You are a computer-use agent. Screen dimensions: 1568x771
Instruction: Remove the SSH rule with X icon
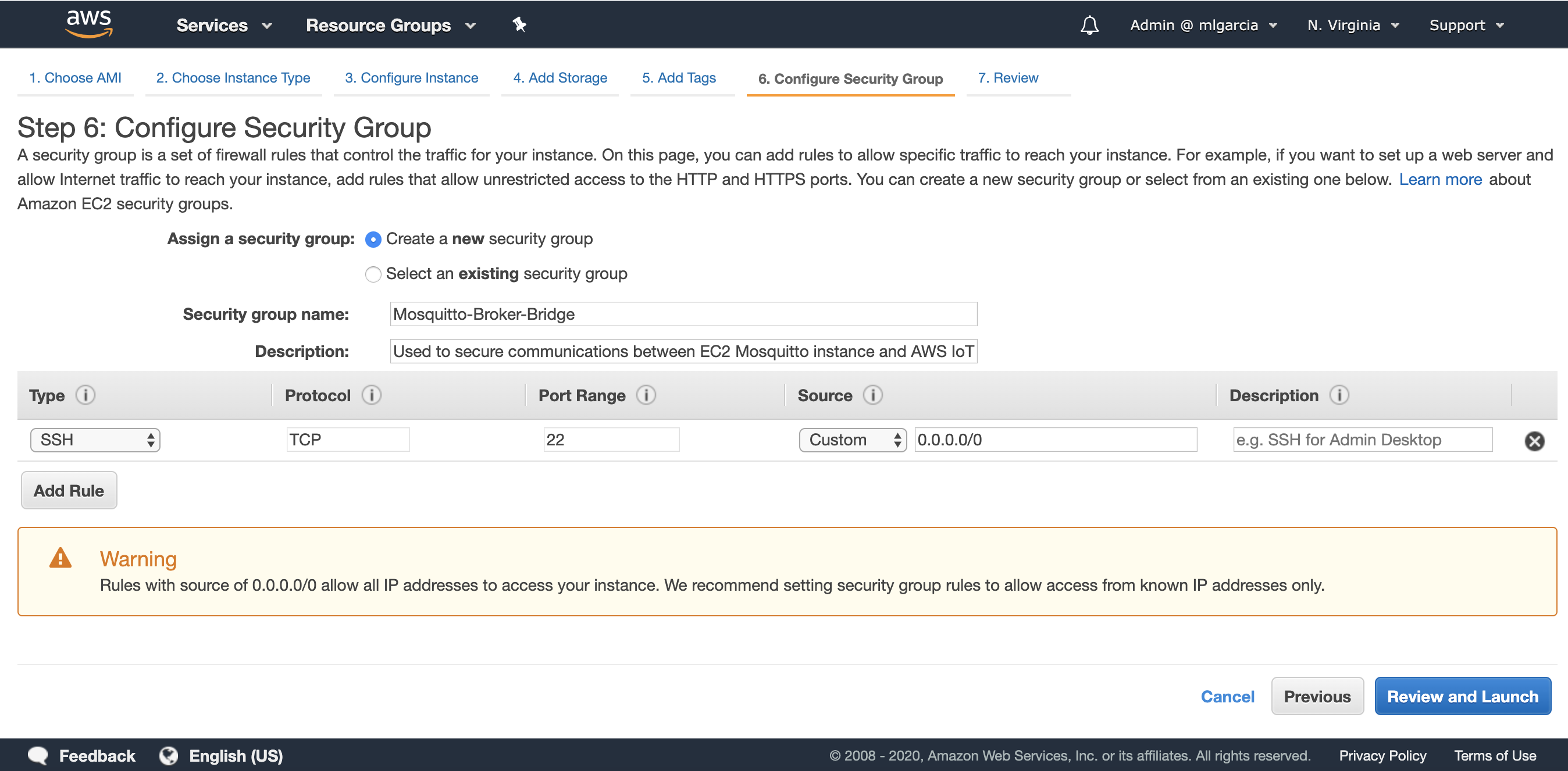[x=1534, y=441]
